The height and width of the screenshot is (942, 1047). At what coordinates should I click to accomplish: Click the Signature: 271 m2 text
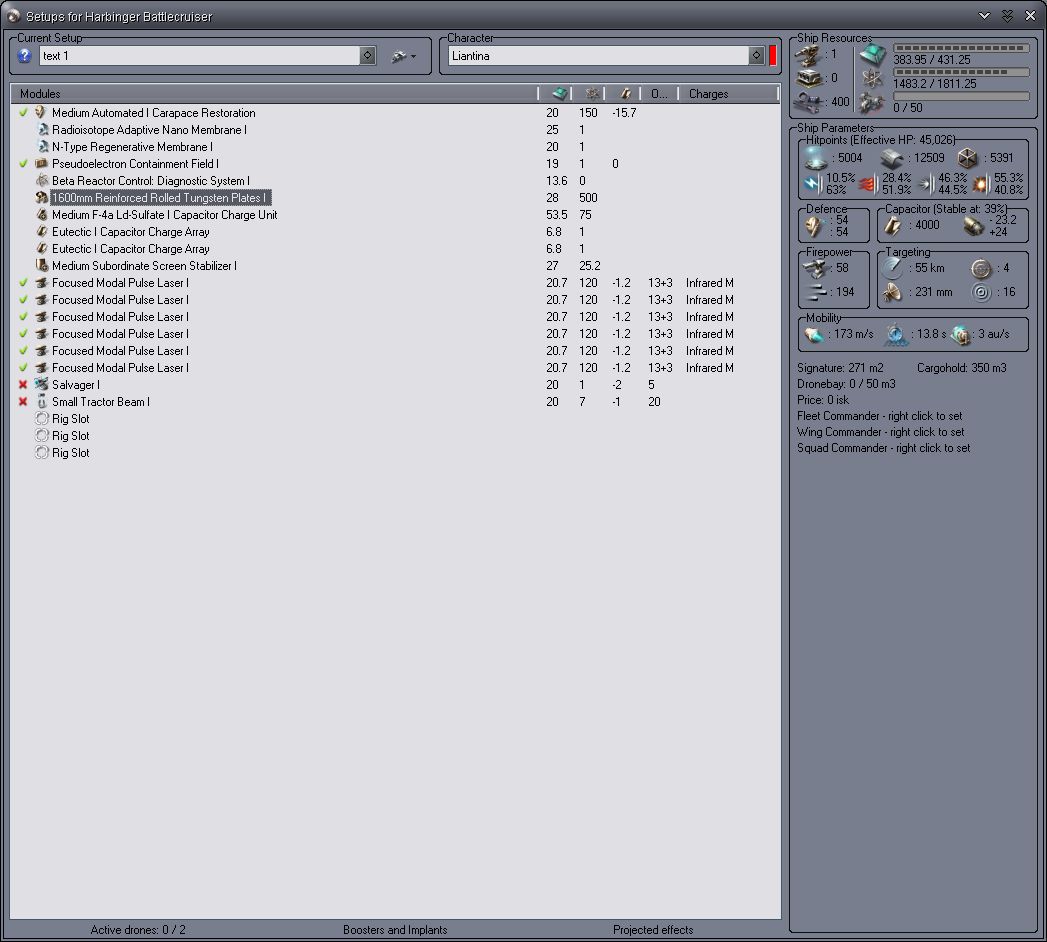pos(840,368)
